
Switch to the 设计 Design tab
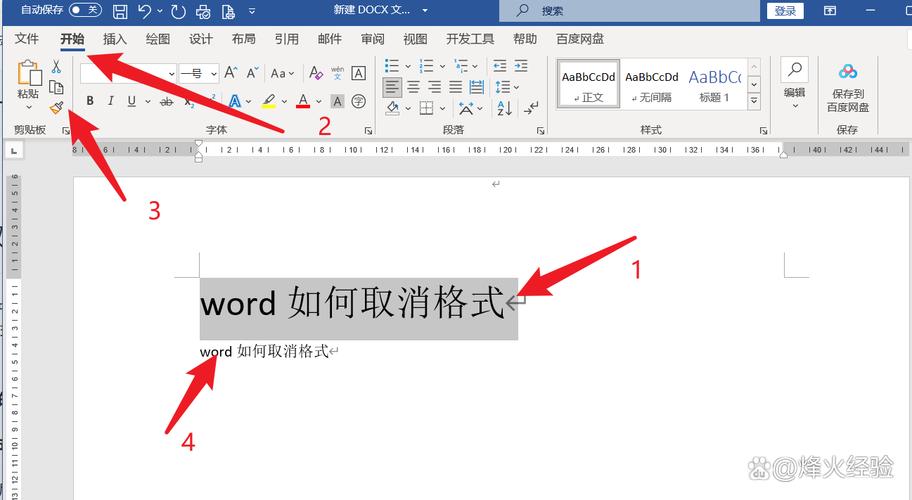(201, 39)
